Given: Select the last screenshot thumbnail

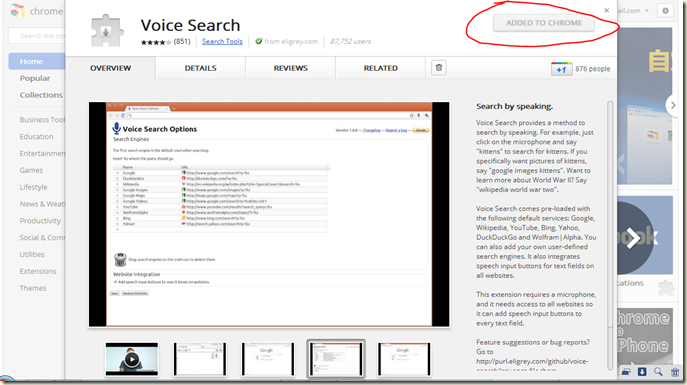Looking at the screenshot, I should pos(404,360).
